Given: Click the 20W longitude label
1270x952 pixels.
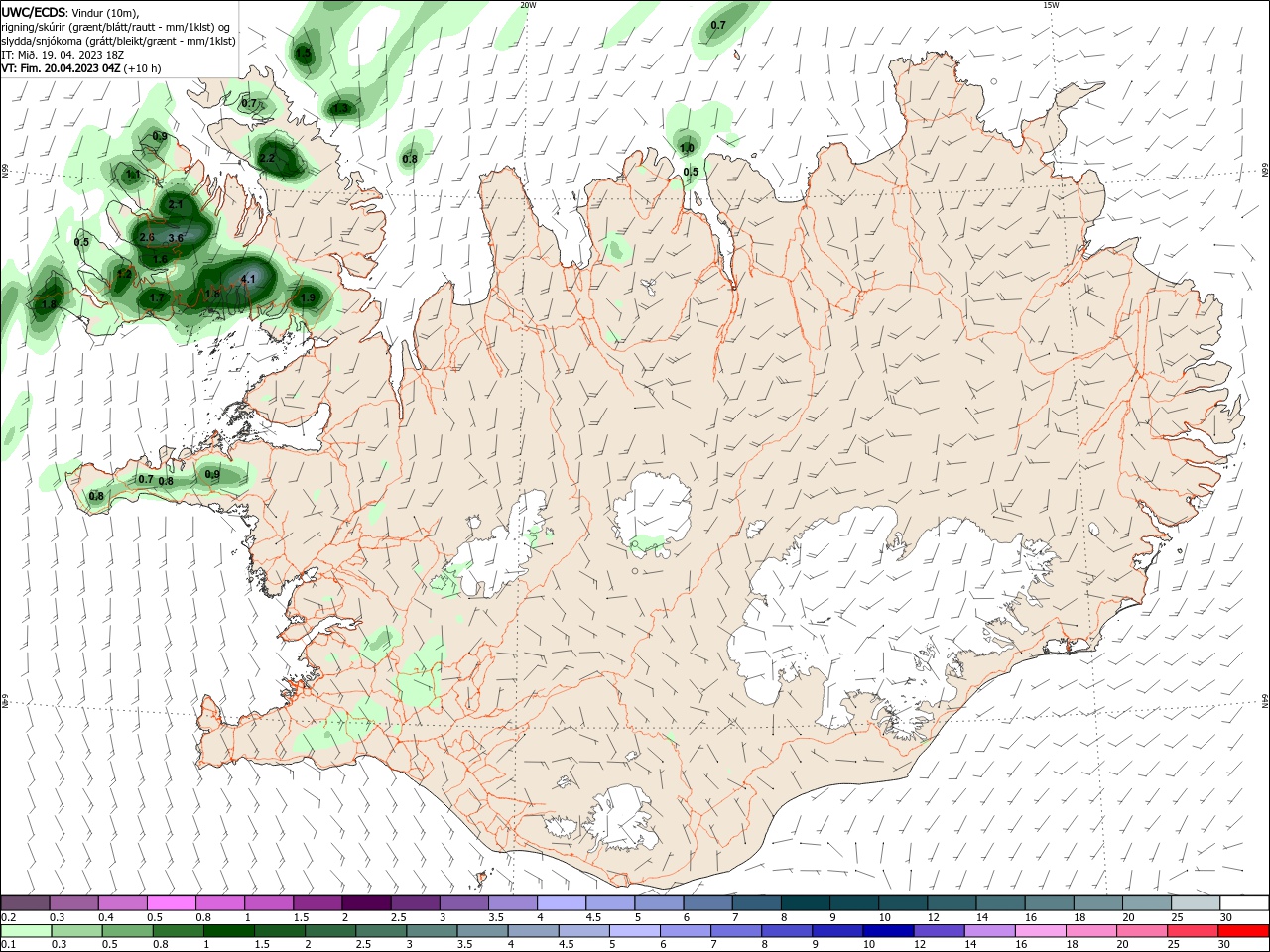Looking at the screenshot, I should [528, 5].
